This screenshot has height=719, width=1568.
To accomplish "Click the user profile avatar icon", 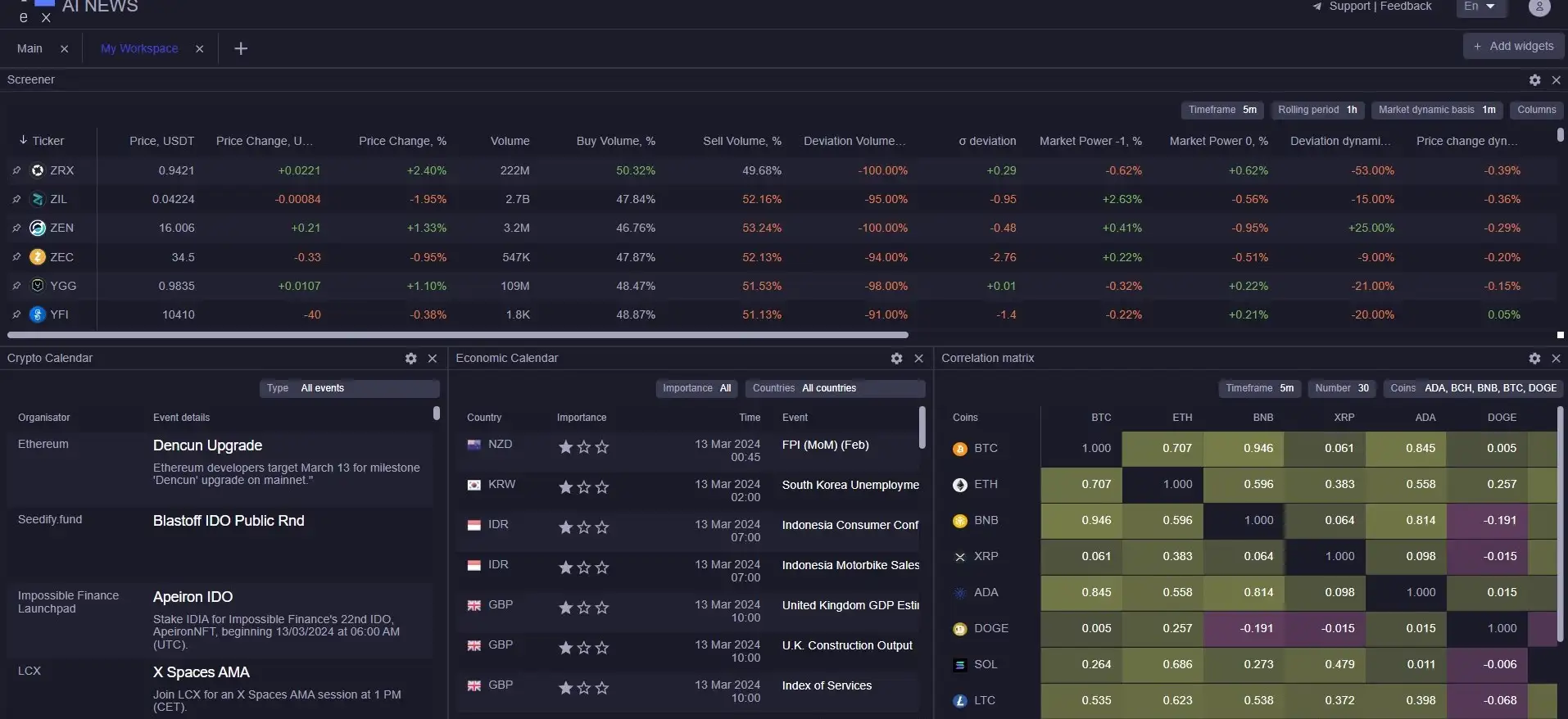I will click(1539, 7).
